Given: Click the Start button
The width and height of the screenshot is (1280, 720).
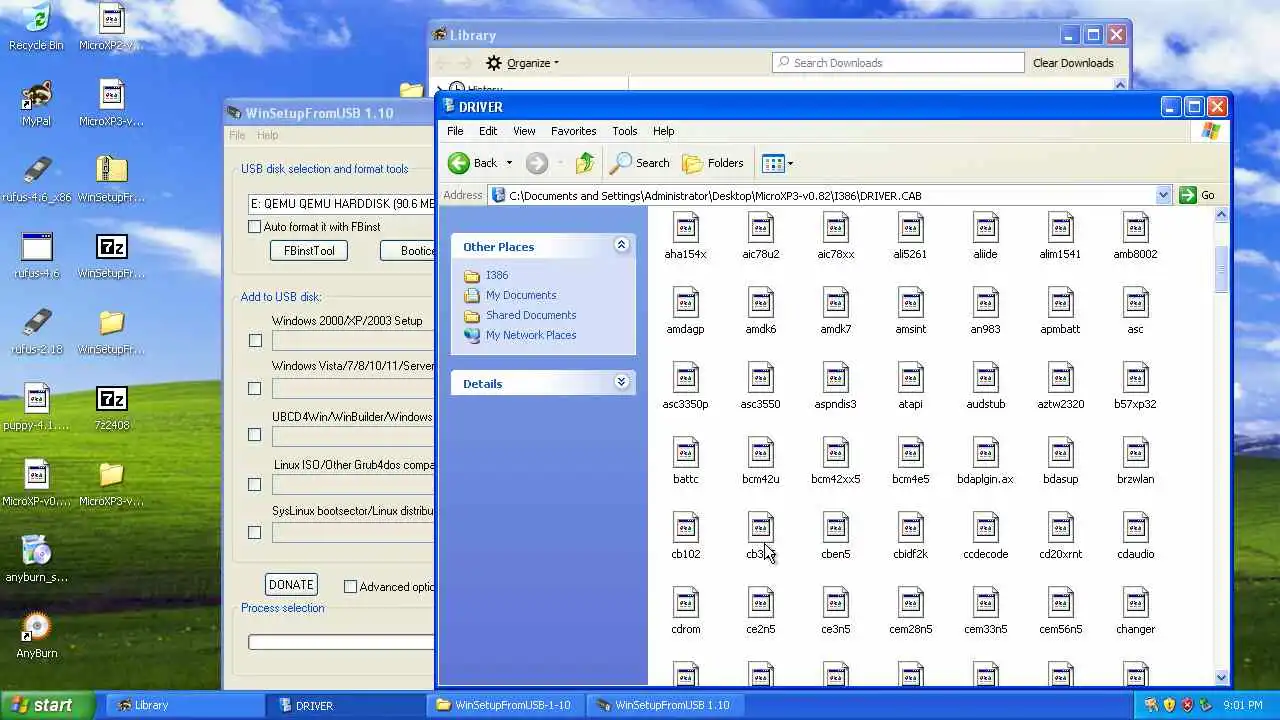Looking at the screenshot, I should coord(47,705).
